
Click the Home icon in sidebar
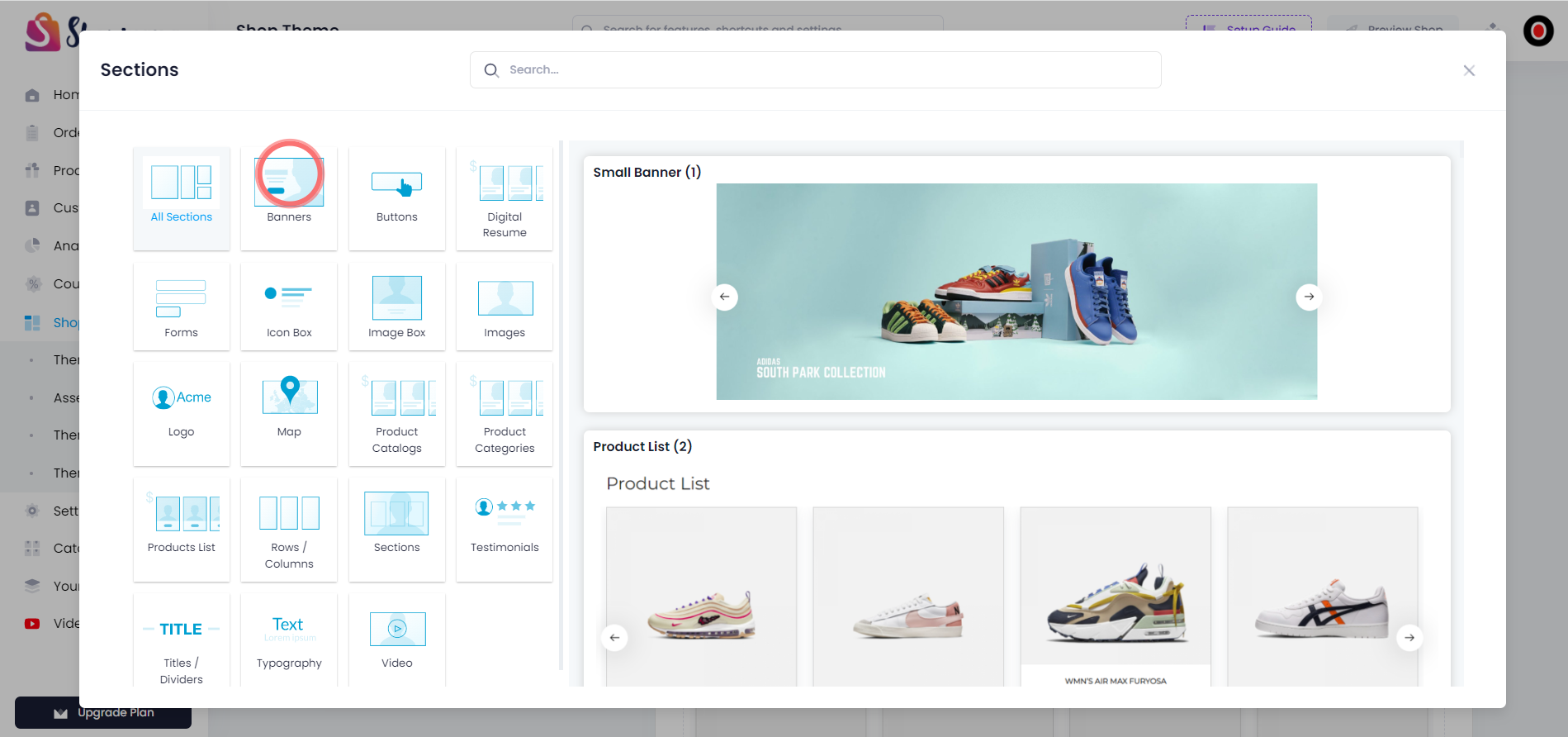32,95
